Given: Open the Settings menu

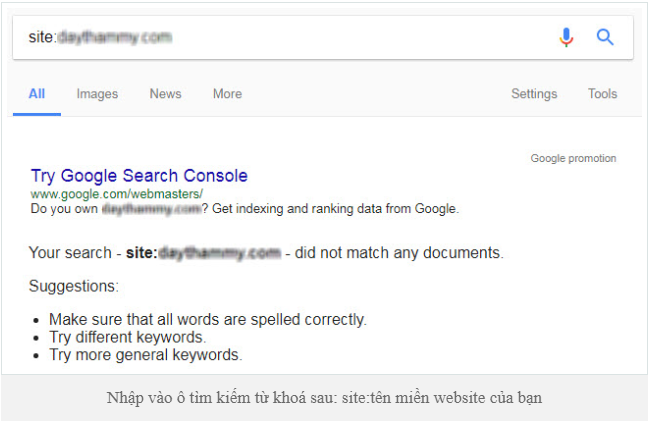Looking at the screenshot, I should (534, 94).
